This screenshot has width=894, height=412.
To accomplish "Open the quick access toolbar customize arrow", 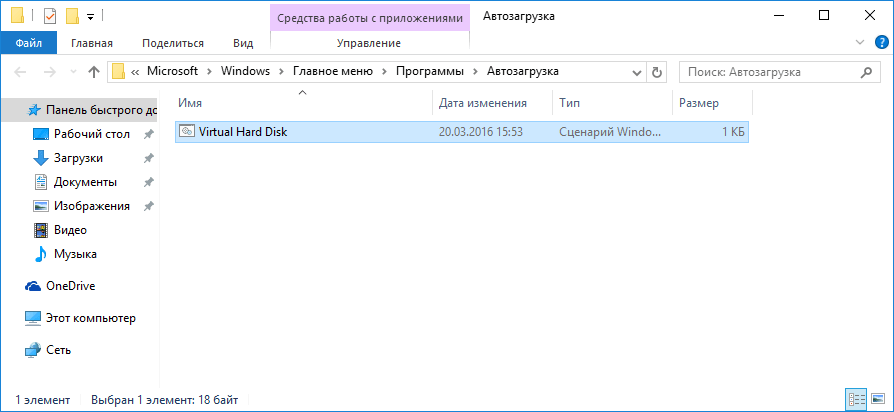I will click(90, 17).
